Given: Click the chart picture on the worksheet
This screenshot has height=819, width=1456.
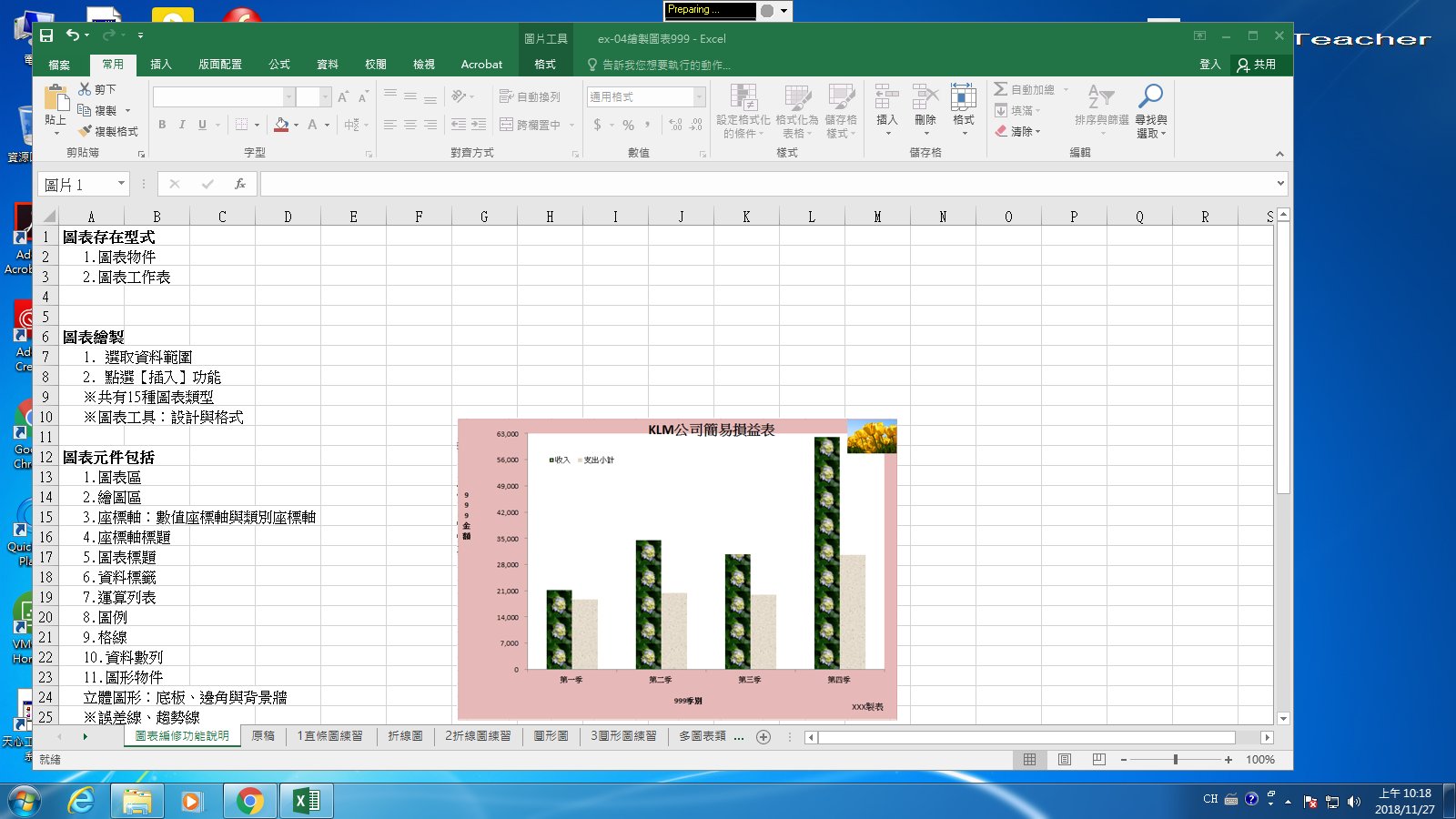Looking at the screenshot, I should [x=677, y=569].
